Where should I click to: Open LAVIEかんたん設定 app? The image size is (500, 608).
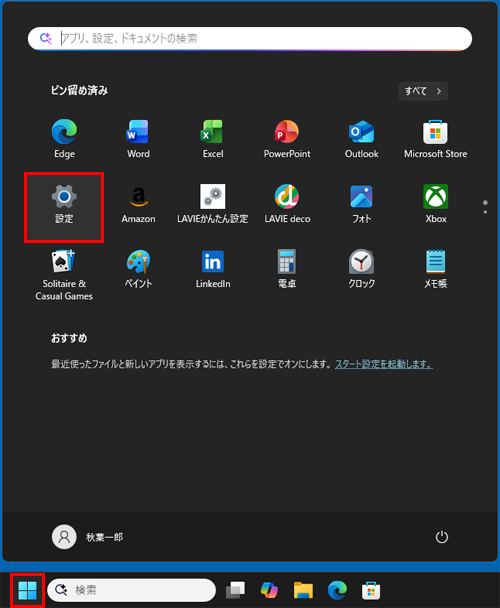pos(213,204)
